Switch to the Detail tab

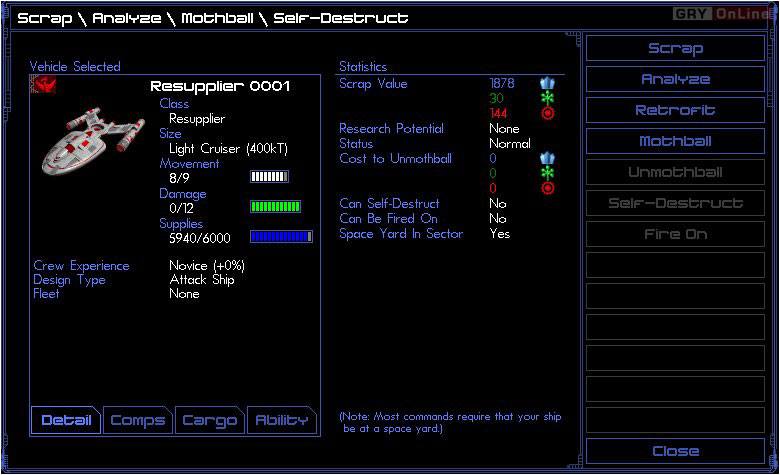[66, 421]
